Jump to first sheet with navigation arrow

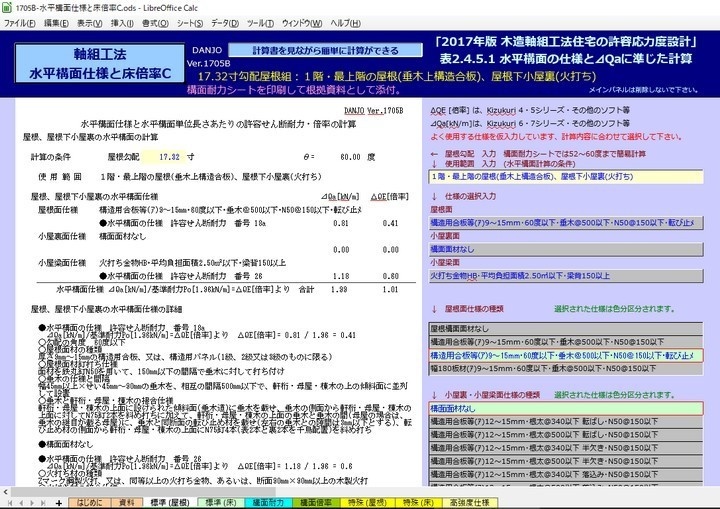[10, 503]
